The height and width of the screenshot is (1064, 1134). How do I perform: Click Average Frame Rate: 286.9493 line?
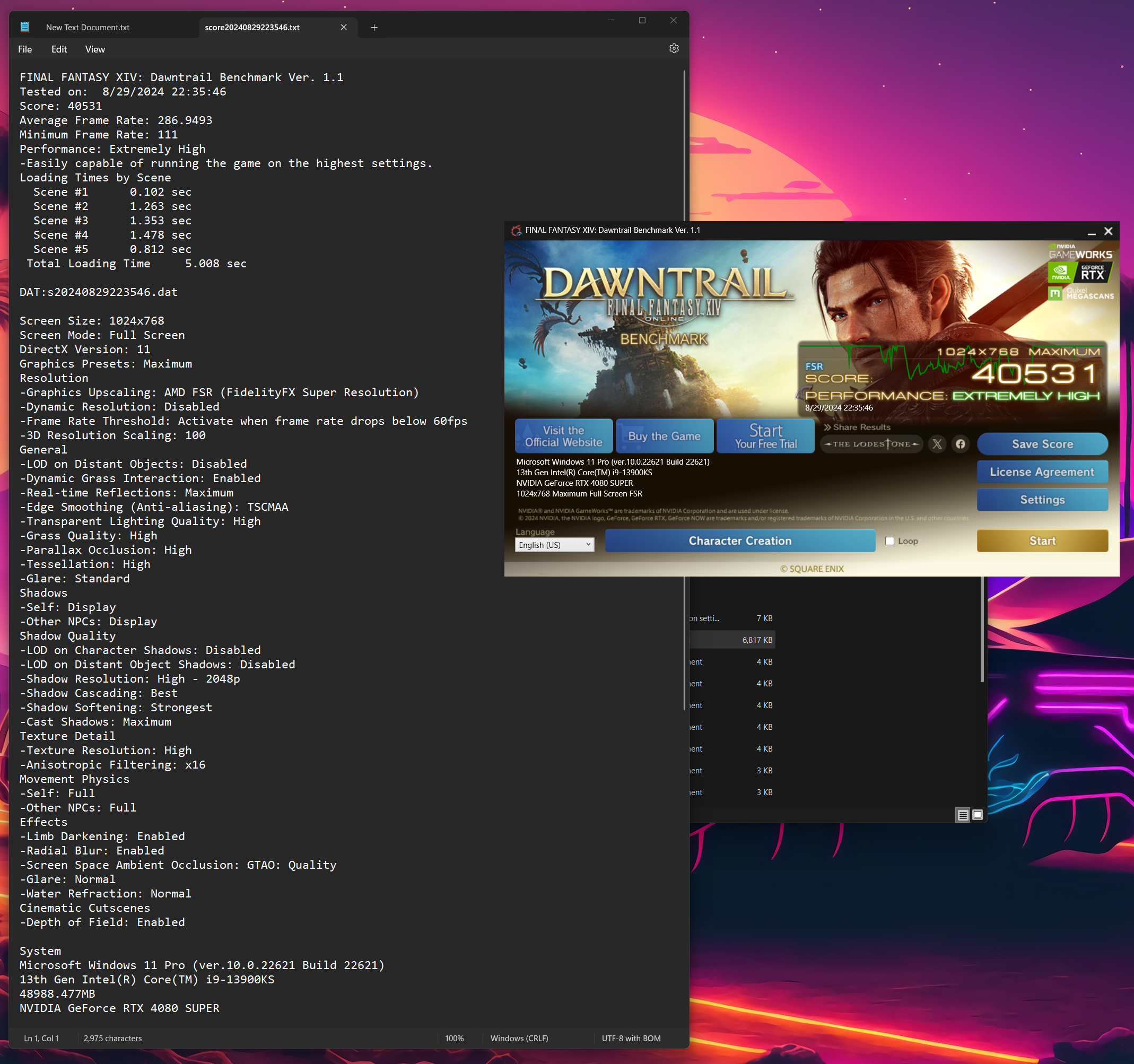coord(116,120)
